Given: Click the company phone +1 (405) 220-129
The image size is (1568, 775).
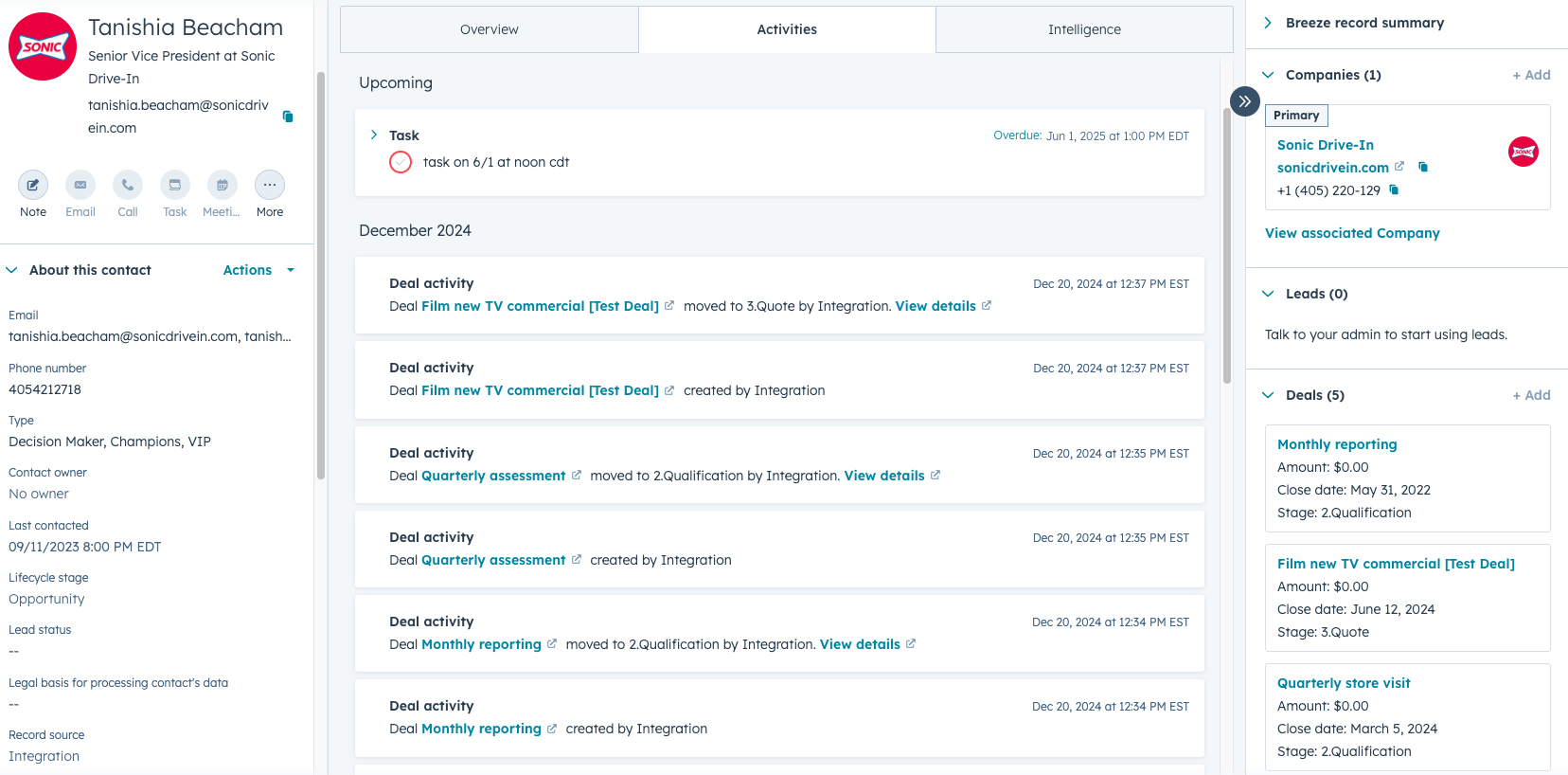Looking at the screenshot, I should 1328,190.
